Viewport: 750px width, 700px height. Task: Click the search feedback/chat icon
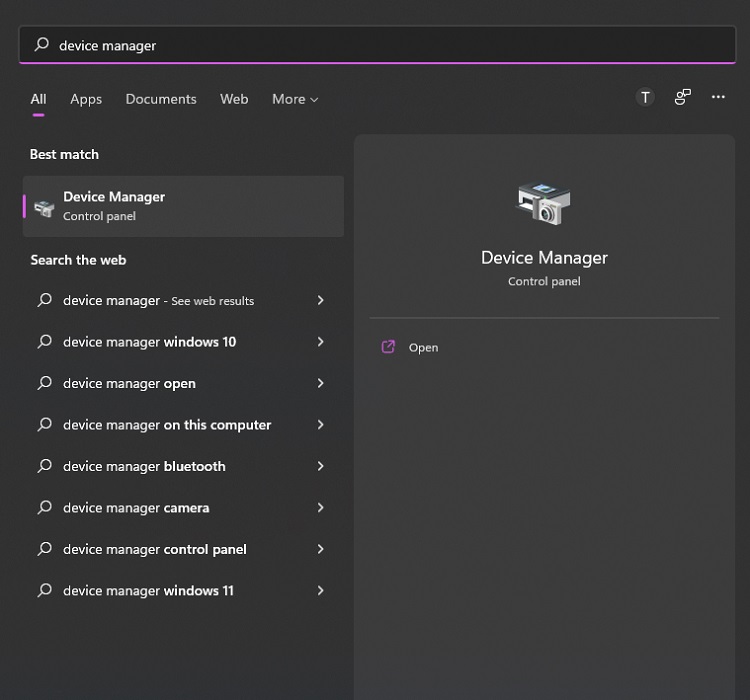pyautogui.click(x=683, y=97)
